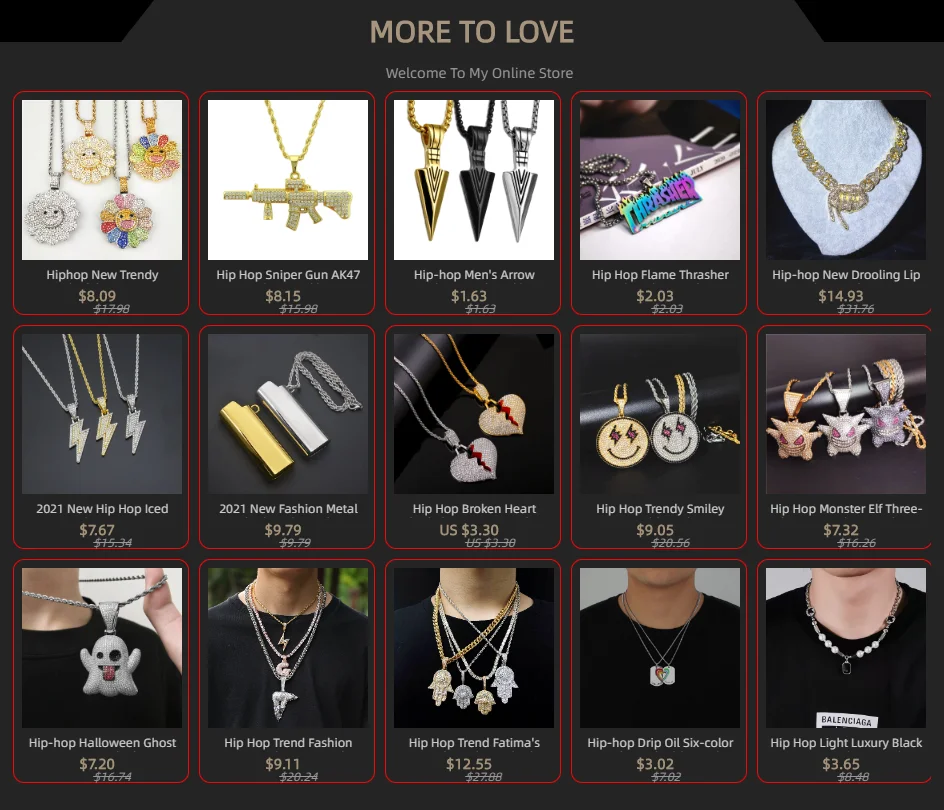The width and height of the screenshot is (944, 810).
Task: Click the Halloween ghost pendant photo
Action: click(102, 648)
